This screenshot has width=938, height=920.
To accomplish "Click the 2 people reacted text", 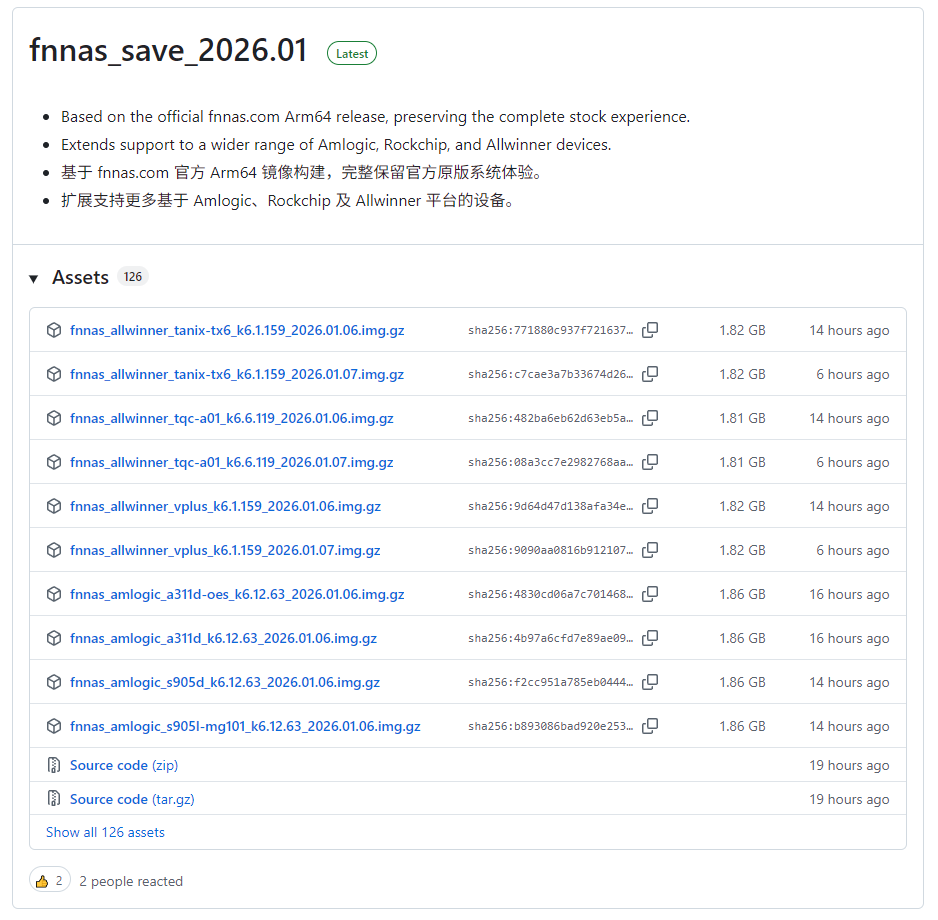I will point(130,881).
